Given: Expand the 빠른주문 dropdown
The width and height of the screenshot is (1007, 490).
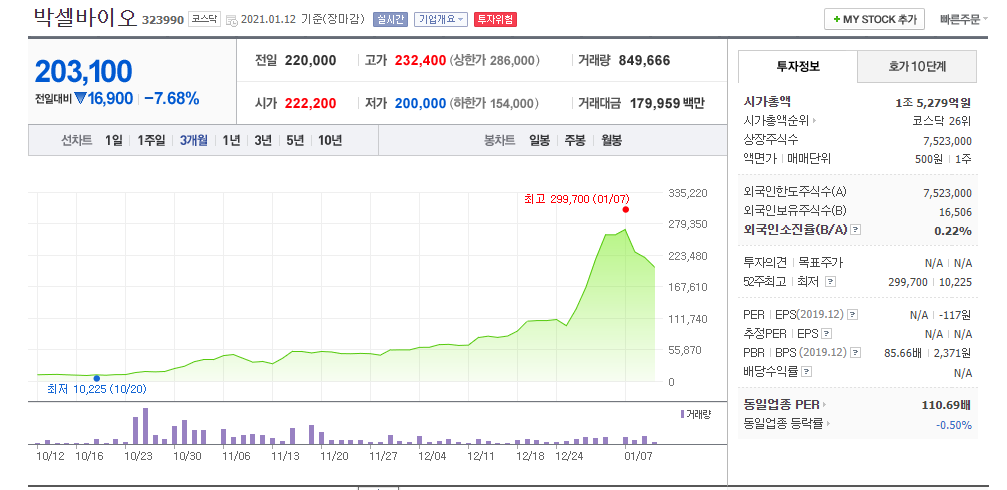Looking at the screenshot, I should (x=964, y=19).
